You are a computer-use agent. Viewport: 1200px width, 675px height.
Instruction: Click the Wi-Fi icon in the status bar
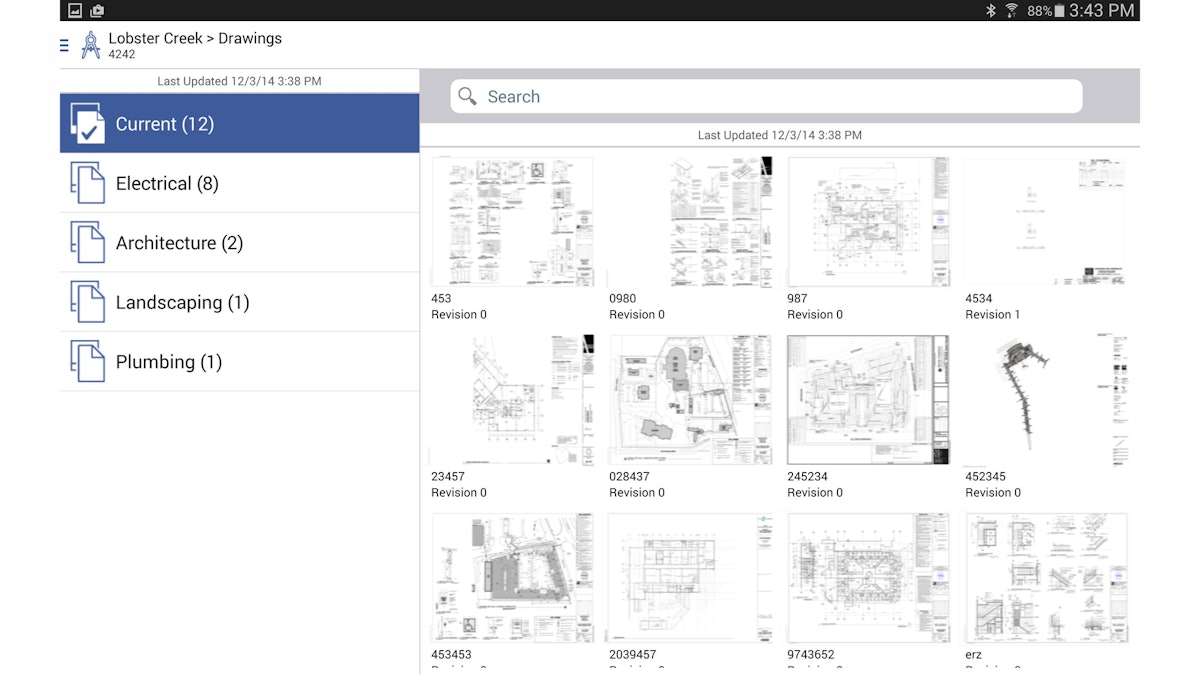(x=1013, y=10)
